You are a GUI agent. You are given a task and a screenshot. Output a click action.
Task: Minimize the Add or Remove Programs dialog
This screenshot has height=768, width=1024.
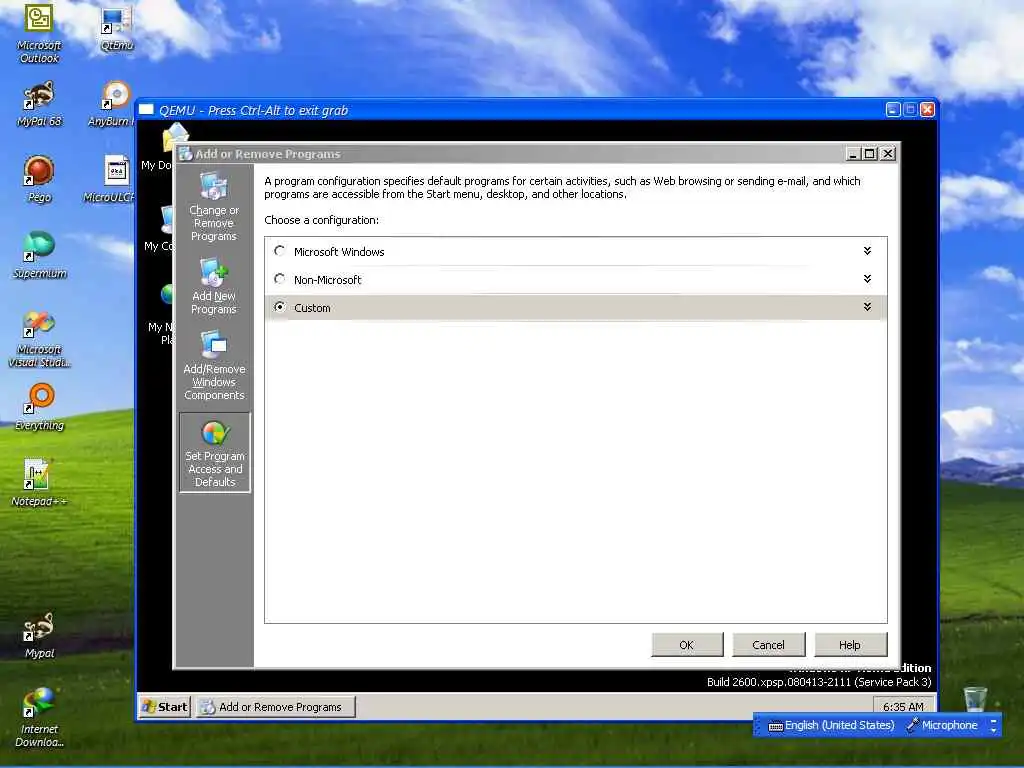click(853, 154)
